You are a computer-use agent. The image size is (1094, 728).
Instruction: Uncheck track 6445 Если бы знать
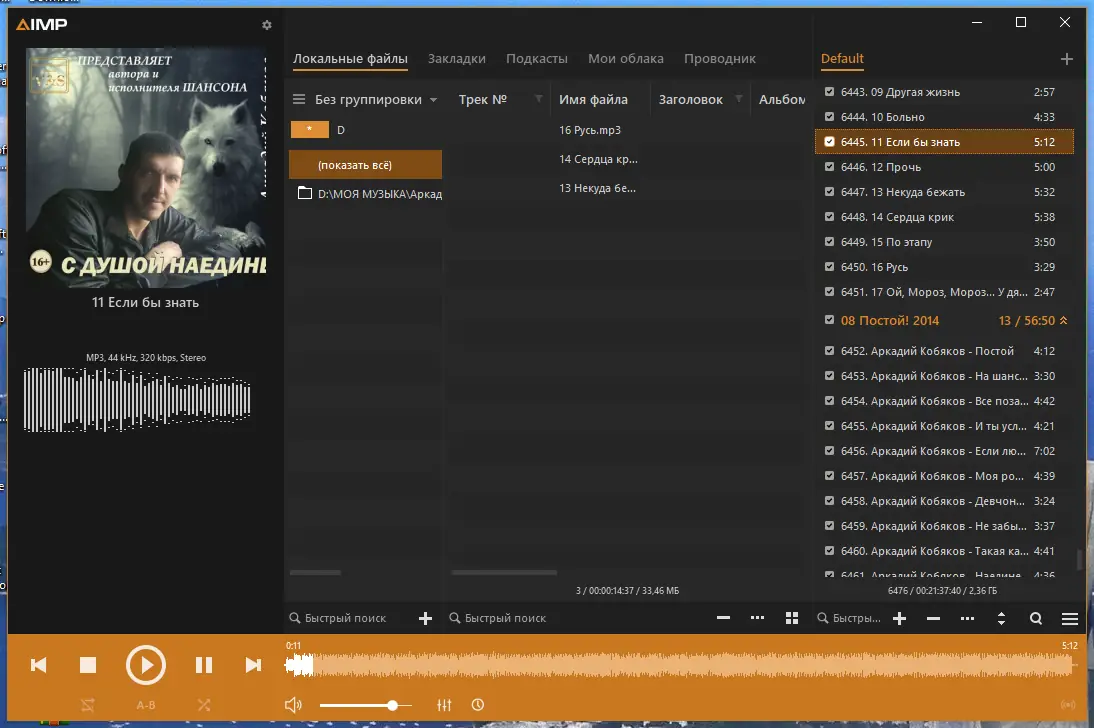pyautogui.click(x=830, y=142)
